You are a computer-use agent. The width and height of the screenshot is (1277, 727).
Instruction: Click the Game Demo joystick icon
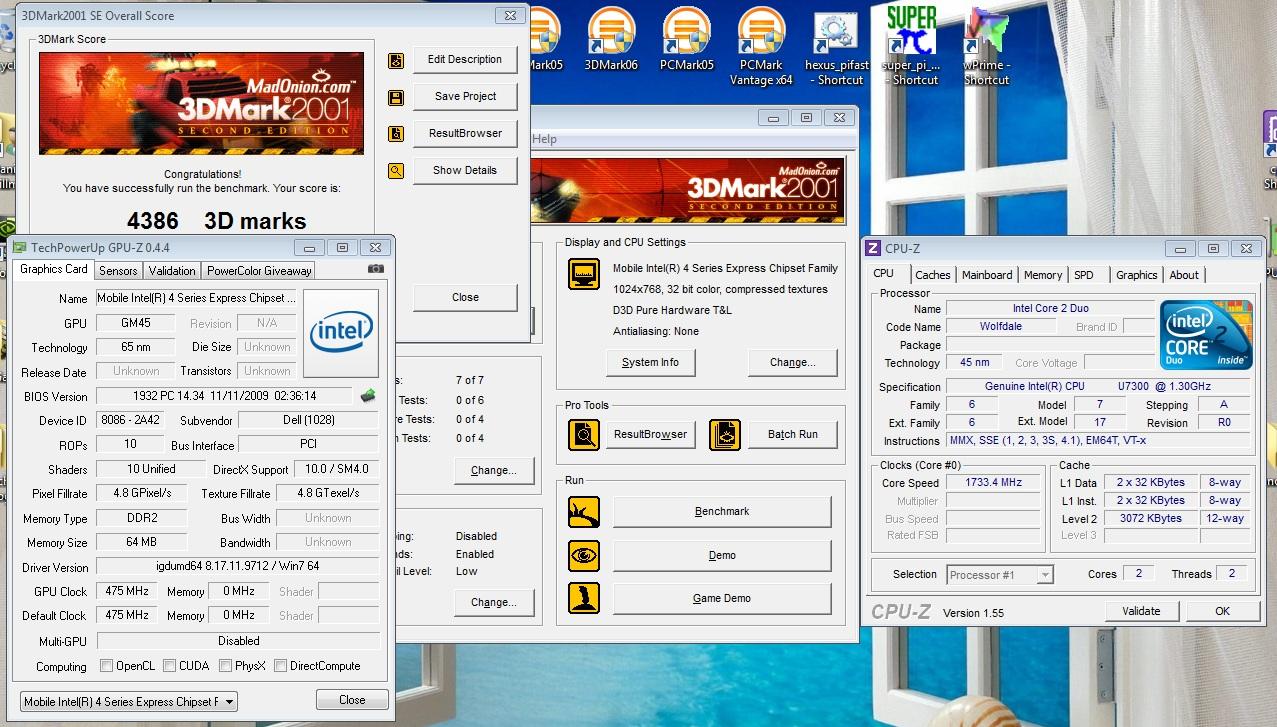(x=584, y=598)
